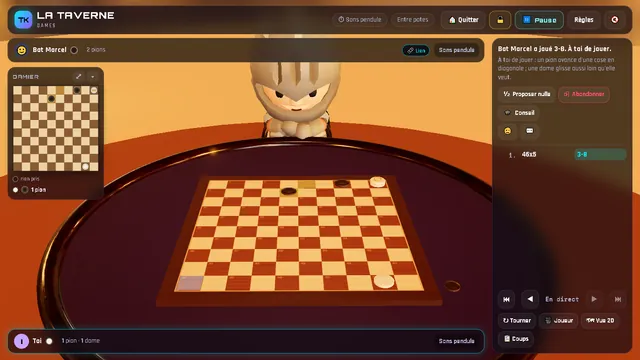Pause the game
Screen dimensions: 640x360
(539, 20)
